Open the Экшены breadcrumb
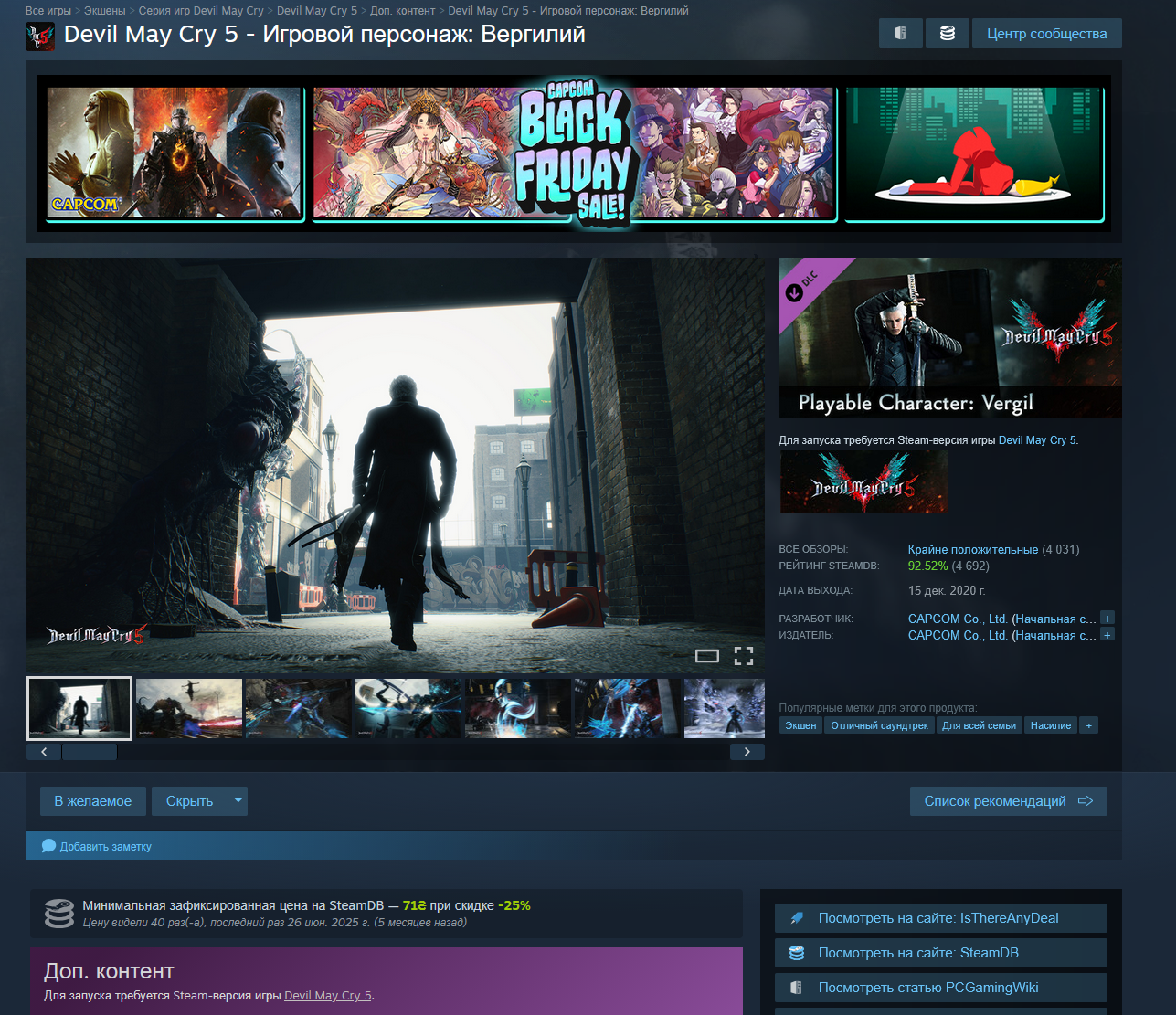Screen dimensions: 1176x1015 coord(105,11)
